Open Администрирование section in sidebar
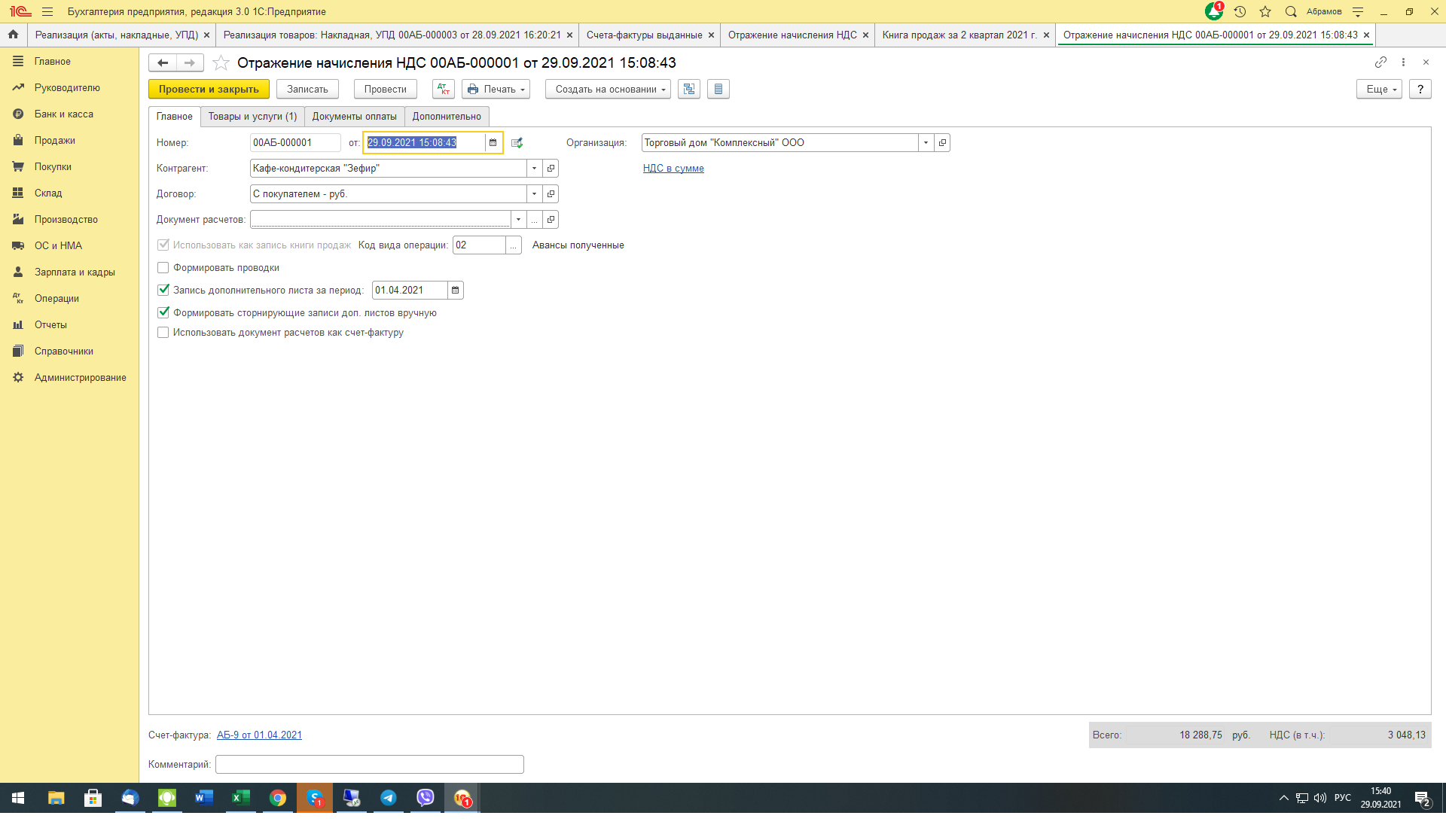The height and width of the screenshot is (840, 1446). pos(80,377)
